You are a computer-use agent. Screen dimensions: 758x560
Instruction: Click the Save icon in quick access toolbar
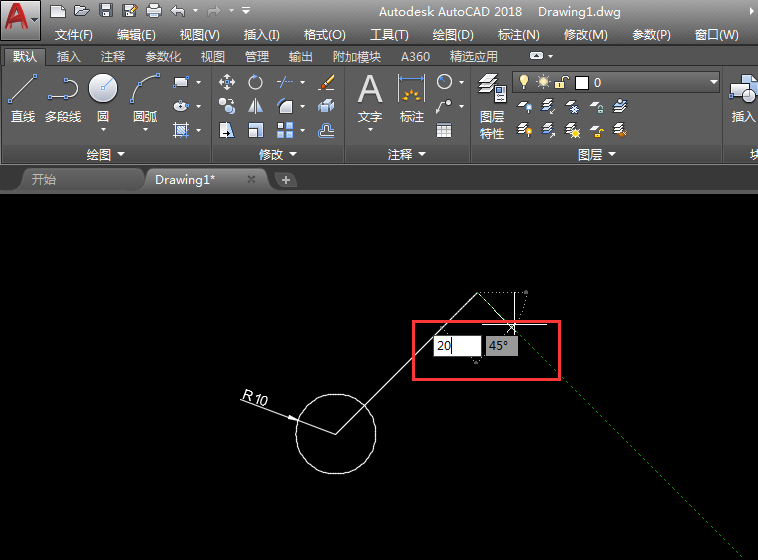(106, 10)
